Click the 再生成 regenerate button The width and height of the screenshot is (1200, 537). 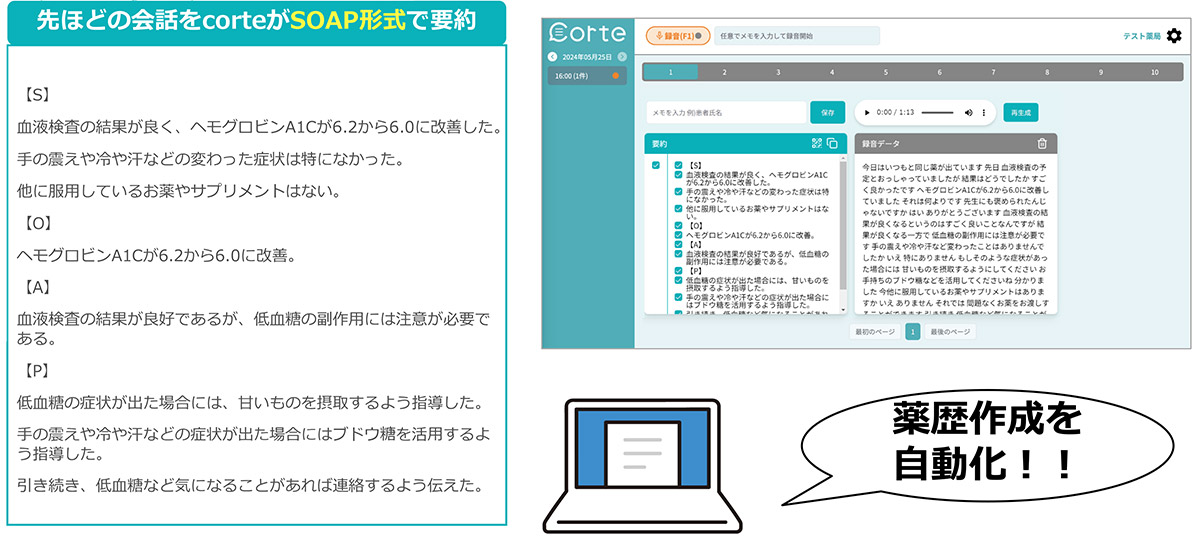[x=1020, y=112]
